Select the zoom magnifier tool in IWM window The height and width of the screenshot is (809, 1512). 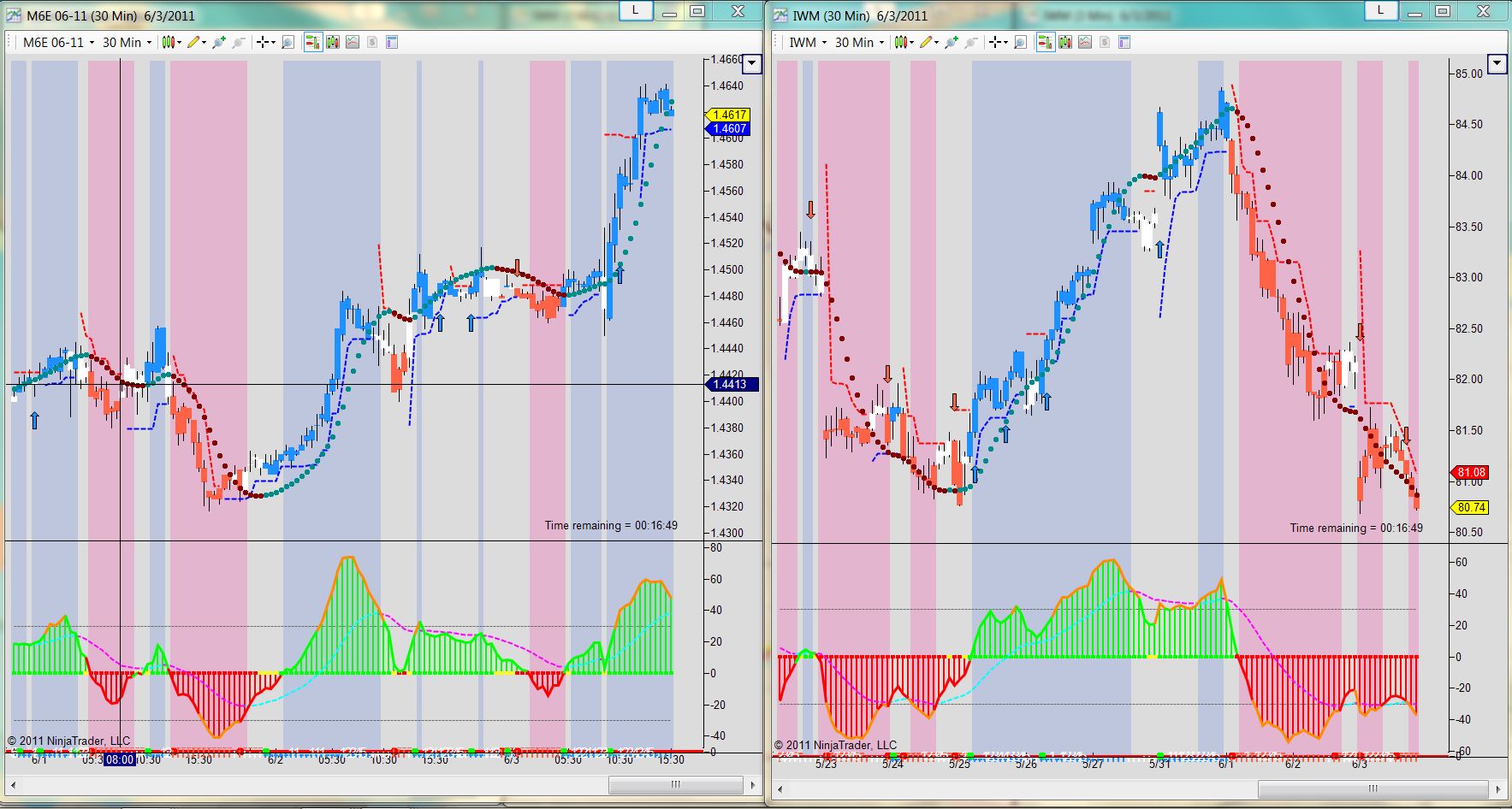1021,42
